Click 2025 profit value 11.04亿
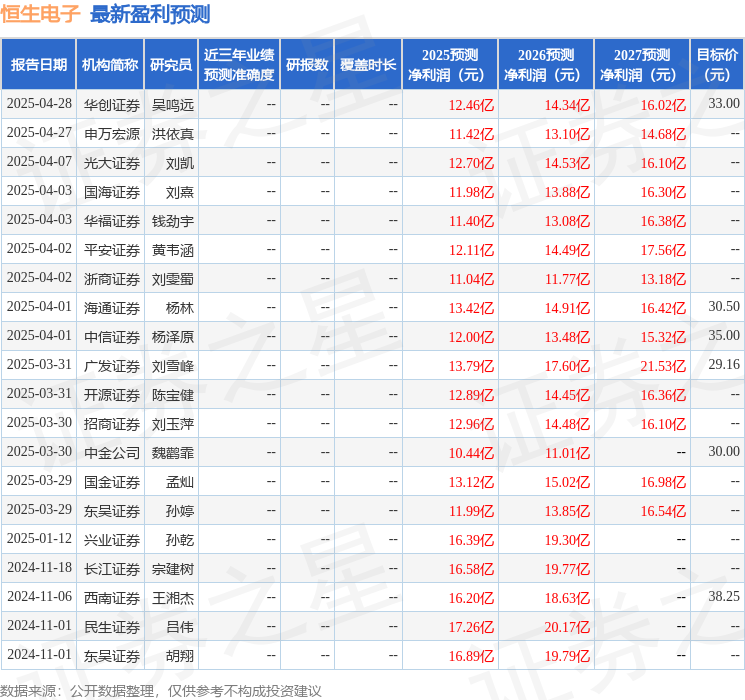The height and width of the screenshot is (700, 745). tap(471, 279)
